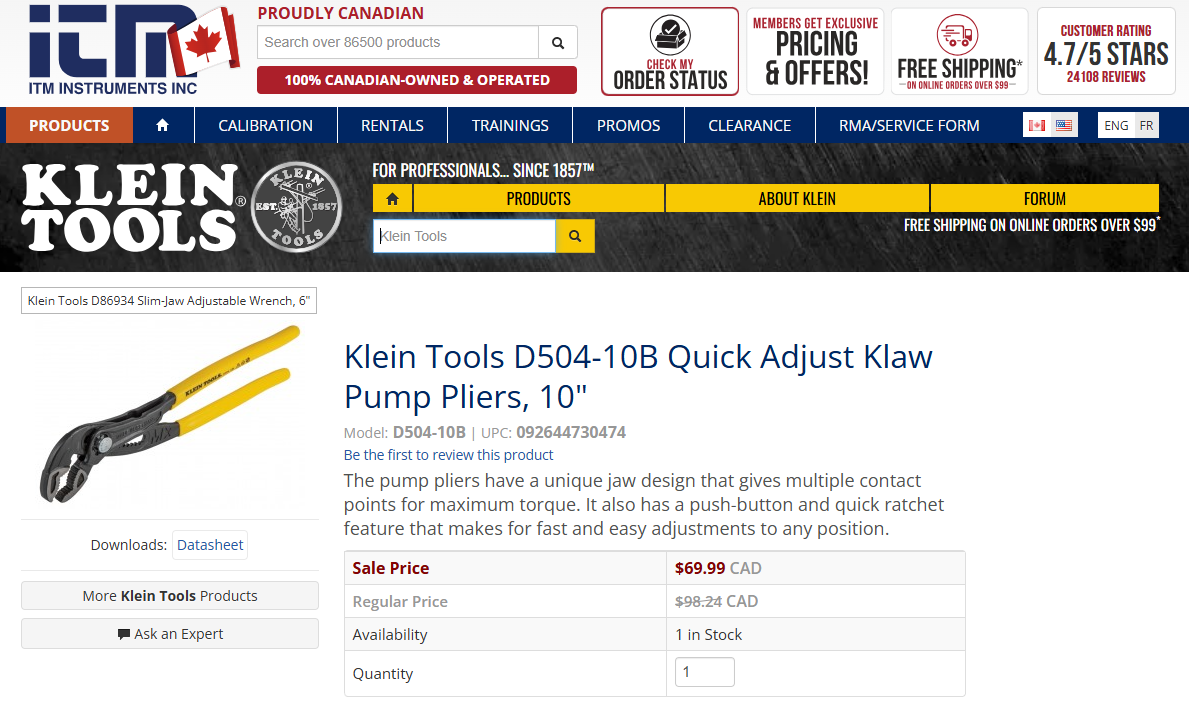Open the CLEARANCE menu
Screen dimensions: 1189x706
tap(749, 125)
